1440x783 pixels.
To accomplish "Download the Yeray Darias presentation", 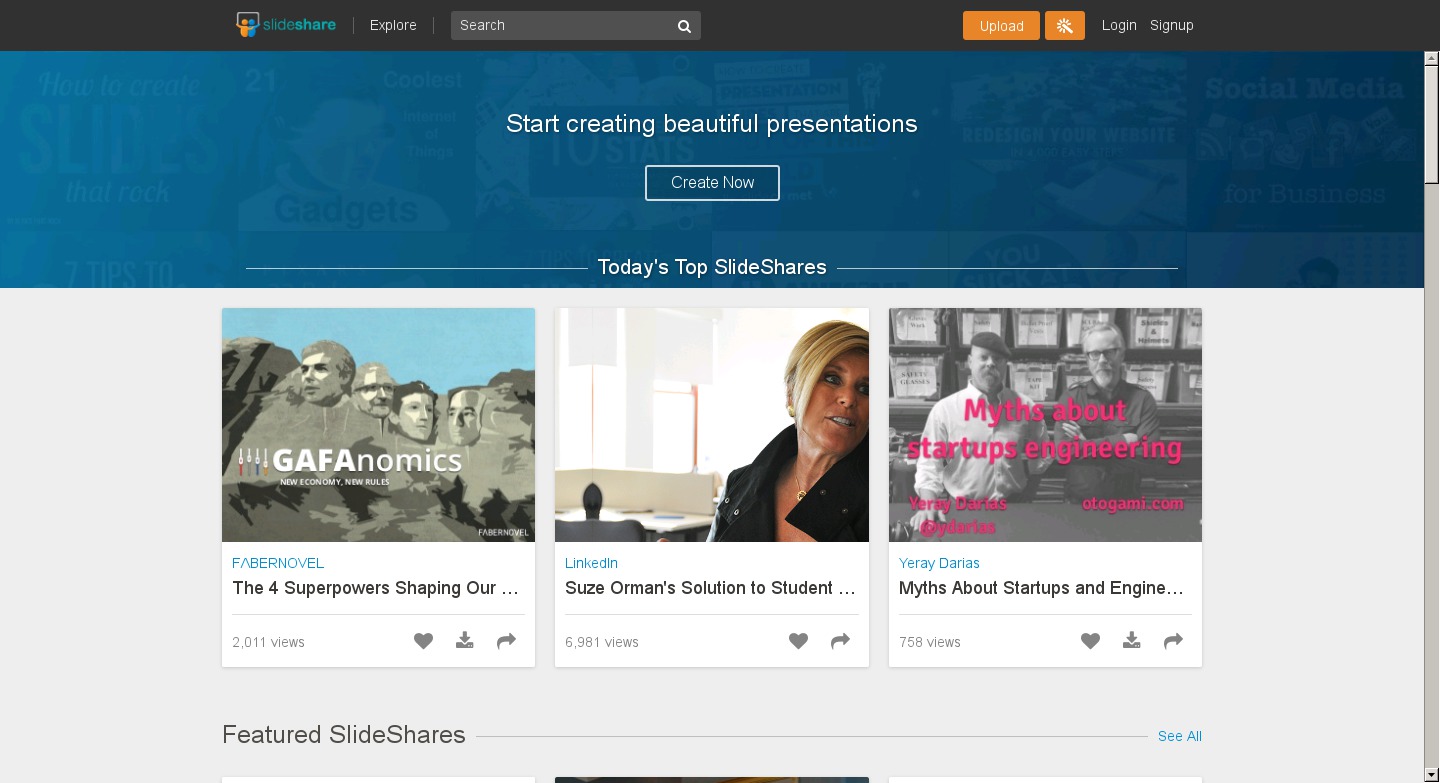I will [1131, 641].
